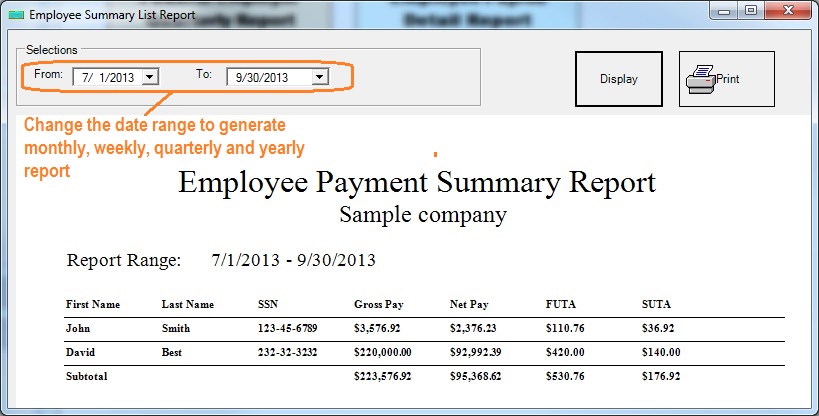Select the To date field showing 9/30/2013
This screenshot has height=416, width=819.
pos(267,76)
